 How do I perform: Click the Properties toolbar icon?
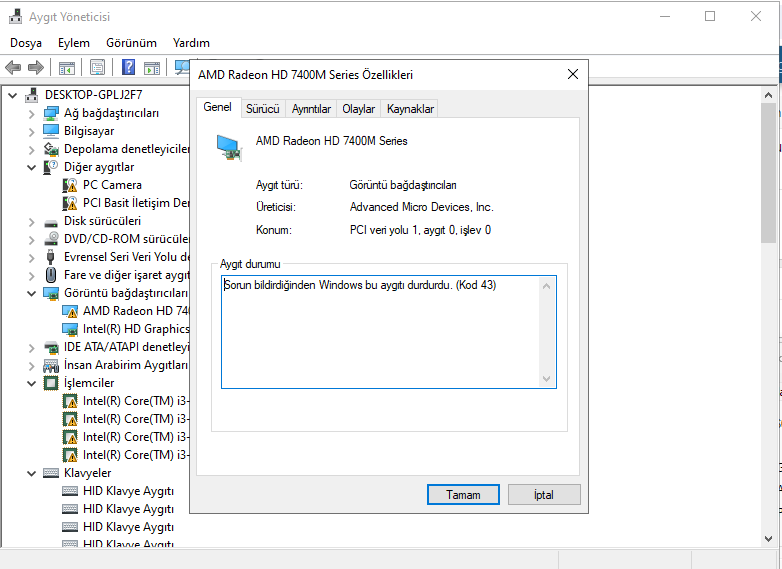[97, 67]
